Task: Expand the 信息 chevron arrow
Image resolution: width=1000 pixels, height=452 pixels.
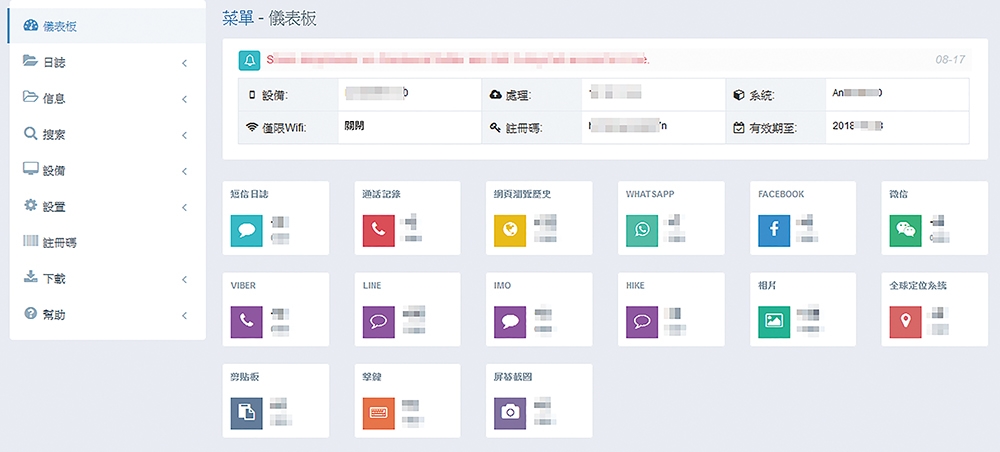Action: click(x=184, y=99)
